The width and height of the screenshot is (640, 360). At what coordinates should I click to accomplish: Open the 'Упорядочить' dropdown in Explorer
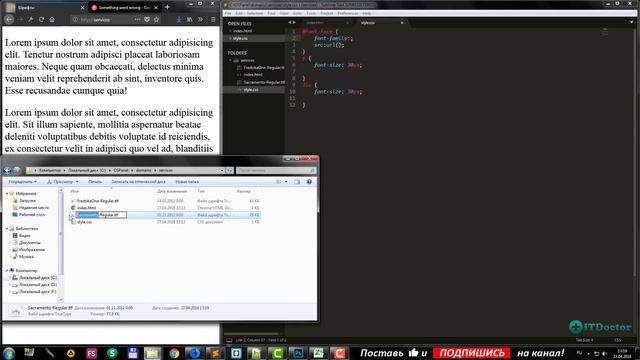(22, 182)
